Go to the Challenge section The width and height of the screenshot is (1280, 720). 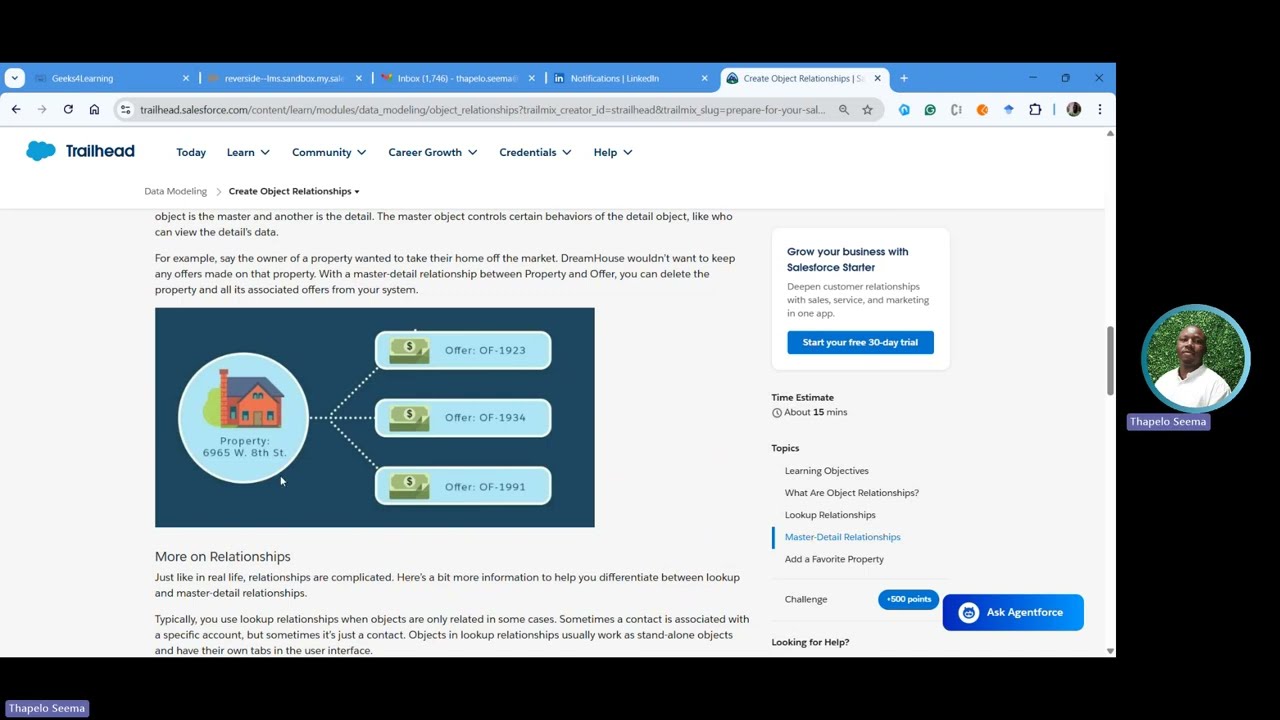coord(806,600)
